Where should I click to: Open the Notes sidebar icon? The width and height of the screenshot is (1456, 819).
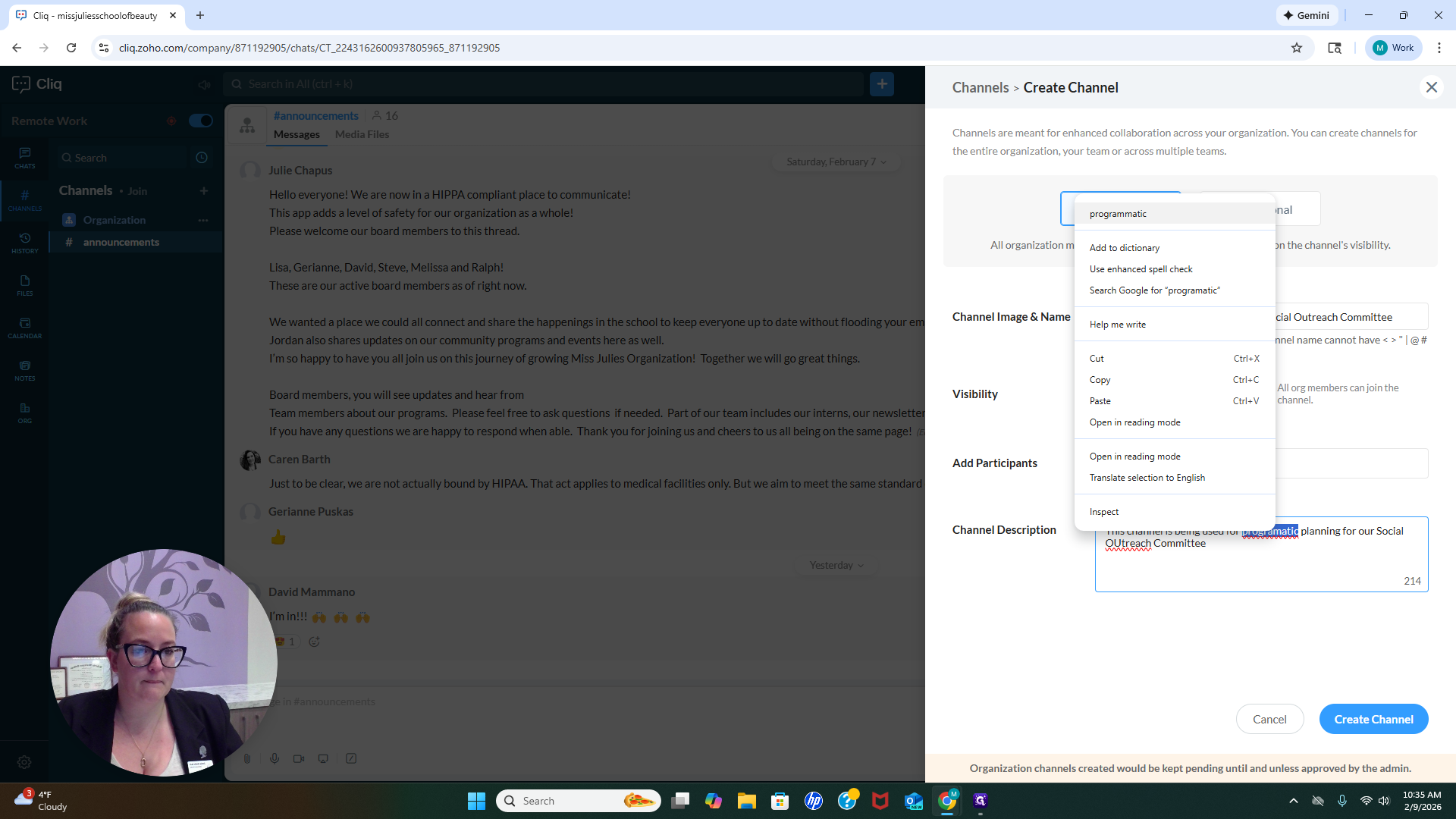point(24,370)
